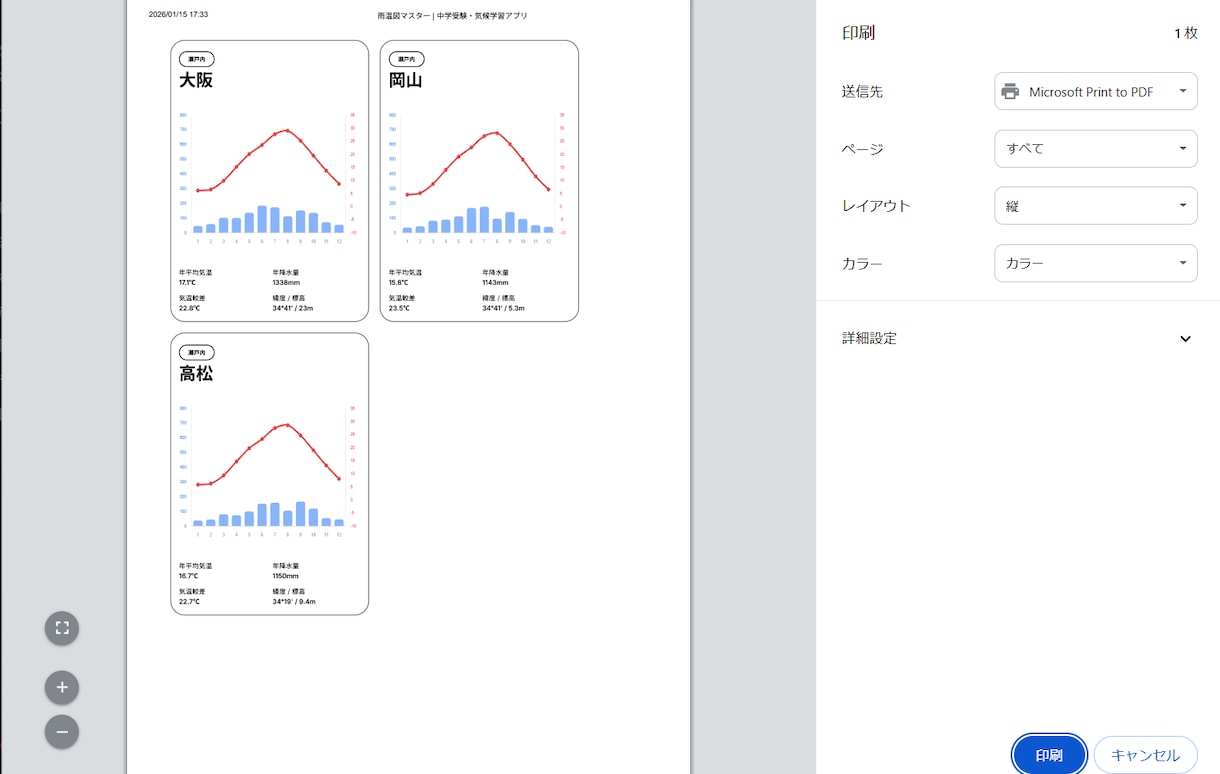Select the 大阪 title in preview
This screenshot has width=1220, height=774.
(196, 81)
